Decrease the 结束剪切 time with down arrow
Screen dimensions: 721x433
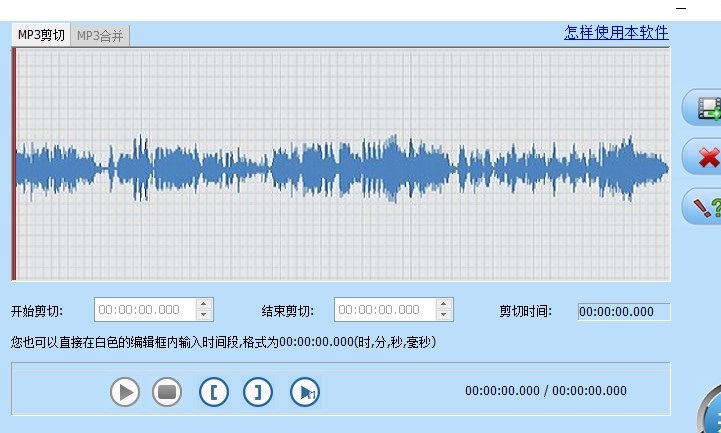click(x=444, y=315)
